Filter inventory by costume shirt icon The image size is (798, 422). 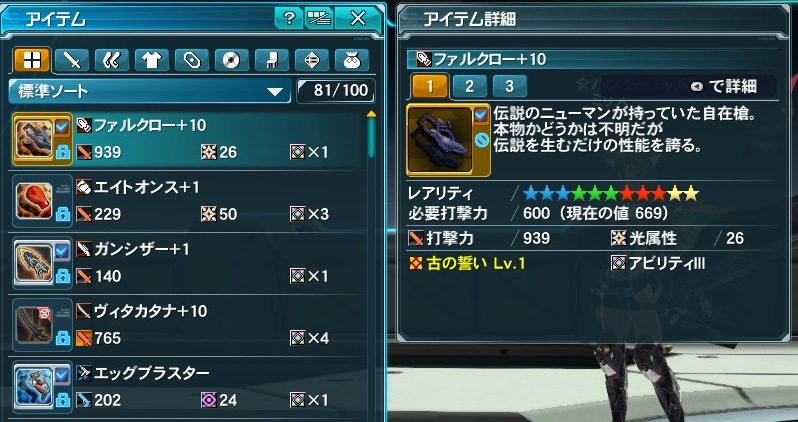click(152, 61)
